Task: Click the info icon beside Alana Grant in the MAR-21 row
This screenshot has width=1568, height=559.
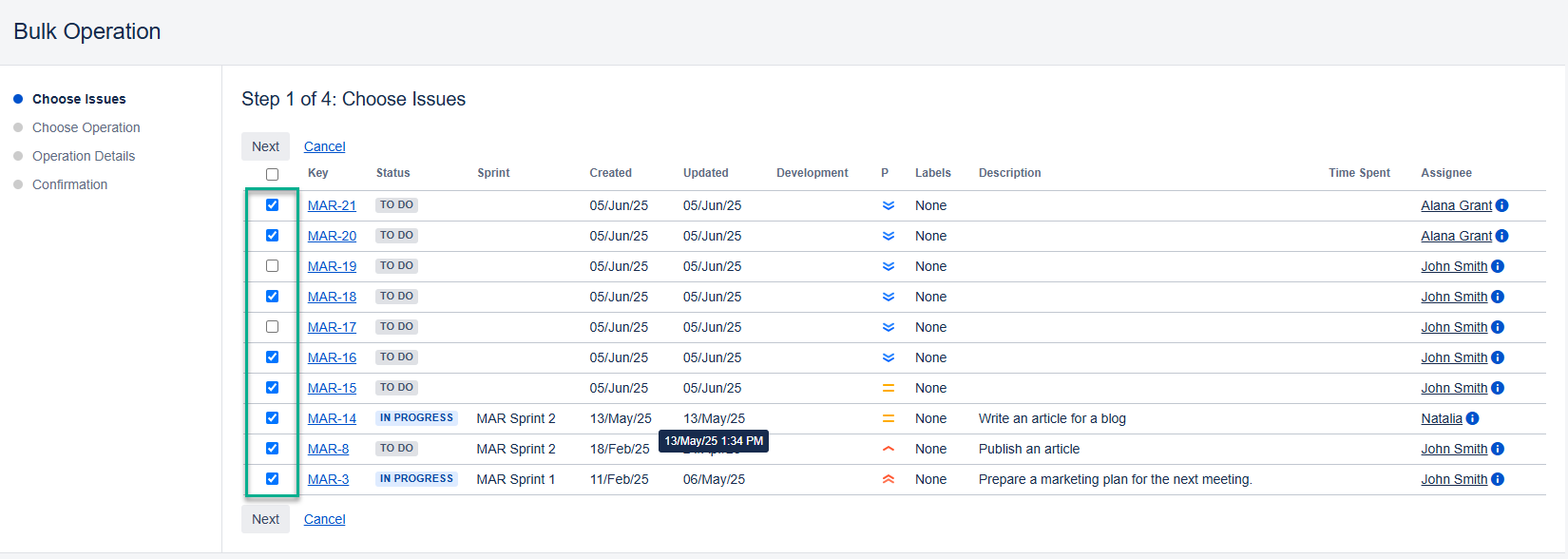Action: 1501,205
